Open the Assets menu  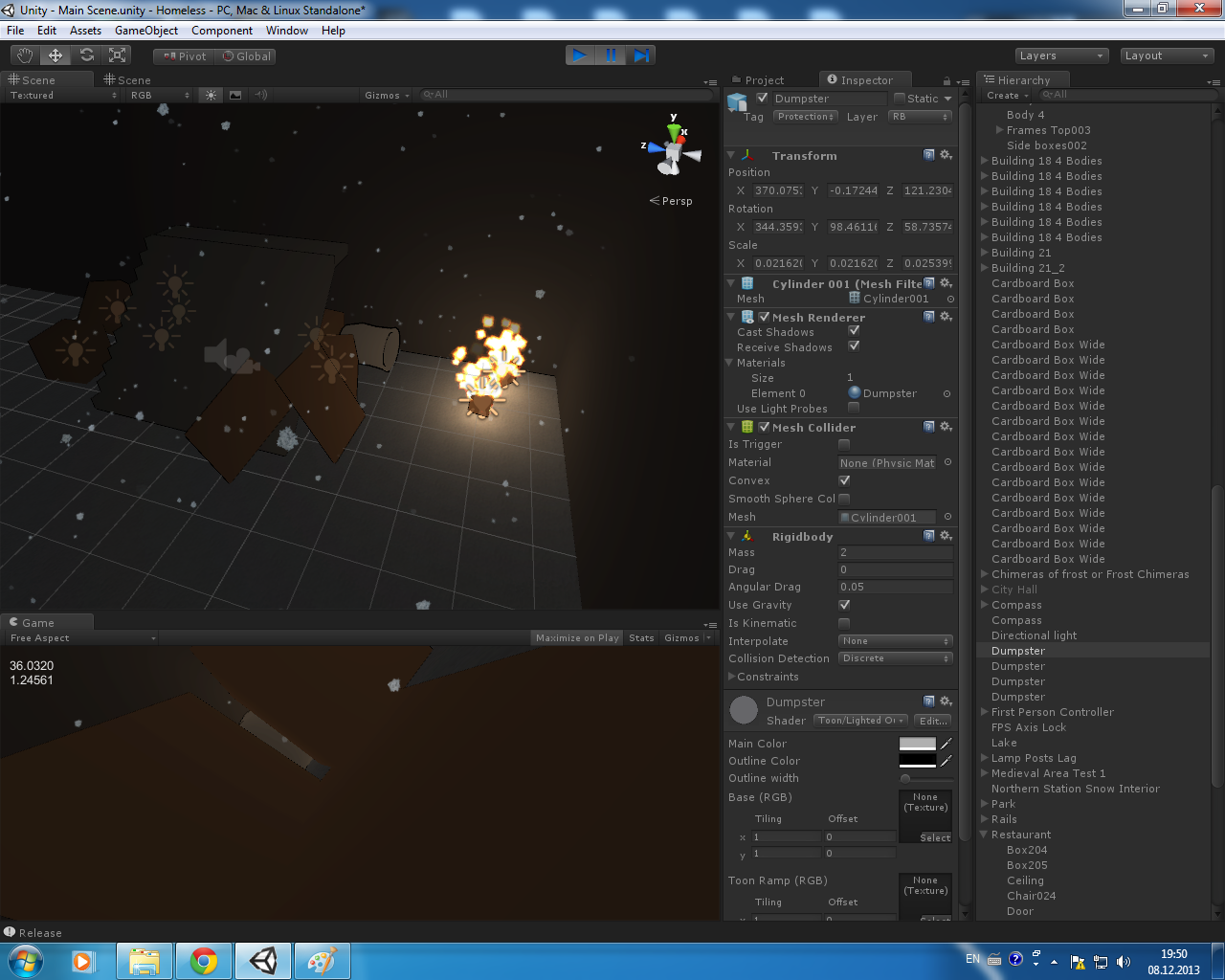[x=85, y=31]
